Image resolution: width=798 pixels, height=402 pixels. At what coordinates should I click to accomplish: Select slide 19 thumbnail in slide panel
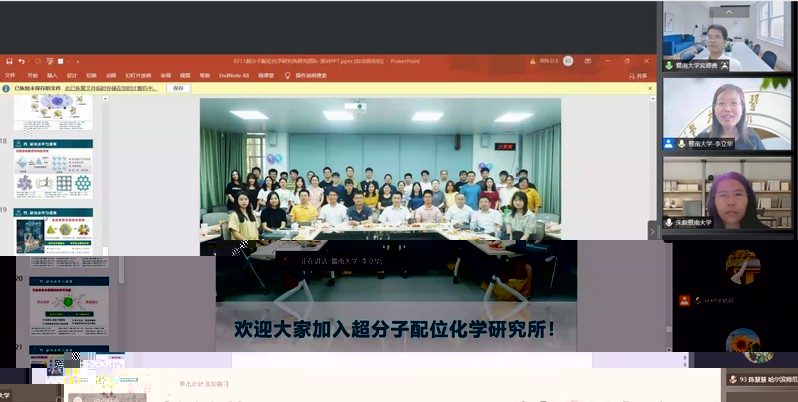(53, 230)
